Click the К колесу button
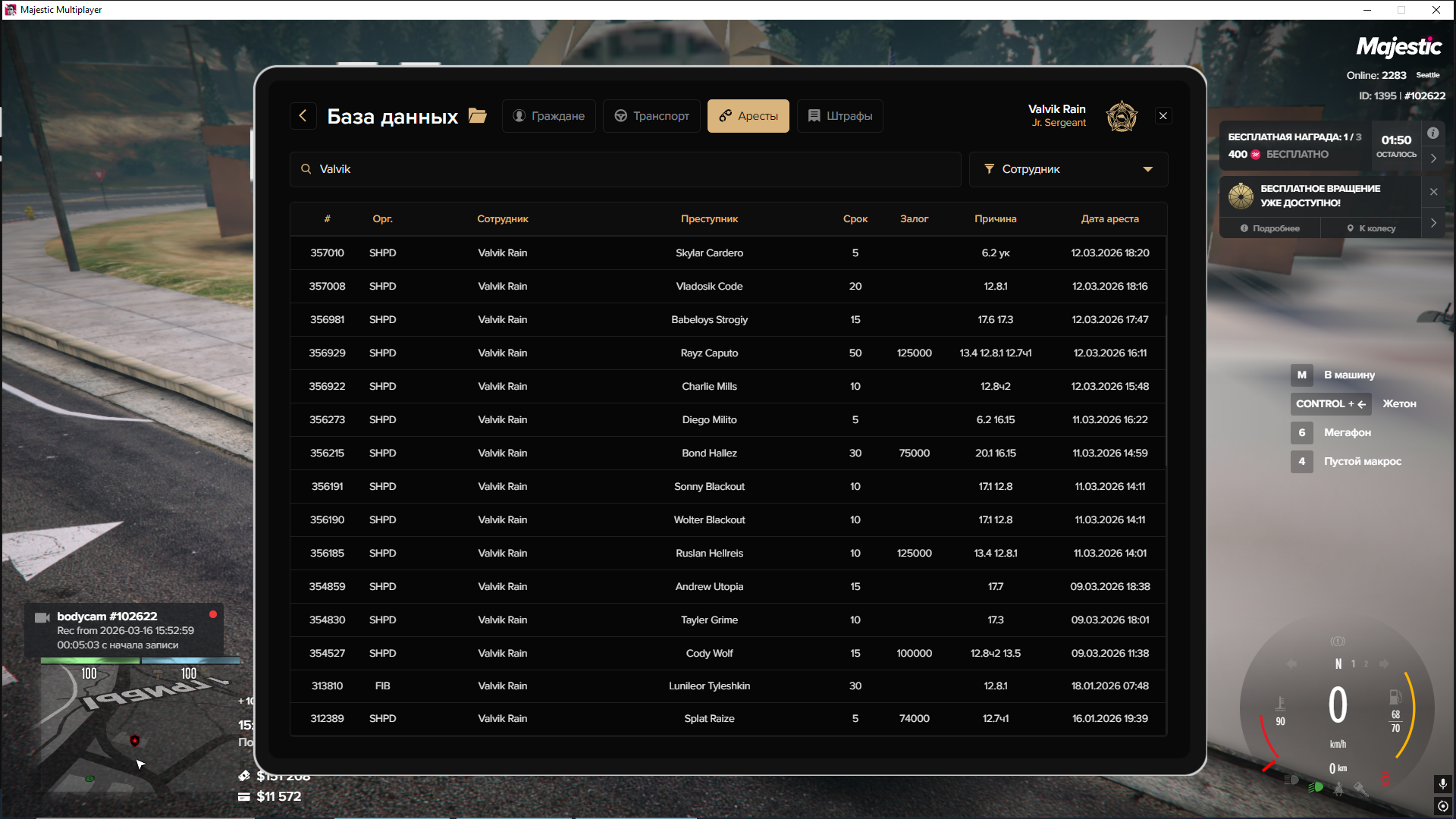Screen dimensions: 1456x819 (1371, 228)
